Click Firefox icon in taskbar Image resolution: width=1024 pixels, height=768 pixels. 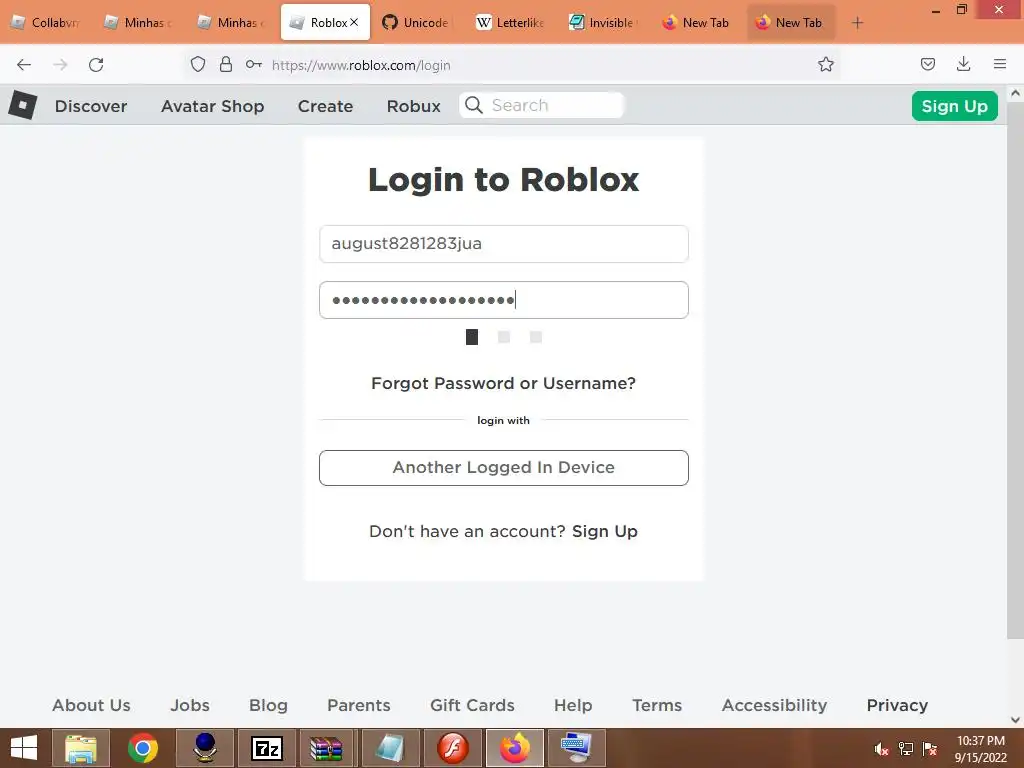point(515,748)
